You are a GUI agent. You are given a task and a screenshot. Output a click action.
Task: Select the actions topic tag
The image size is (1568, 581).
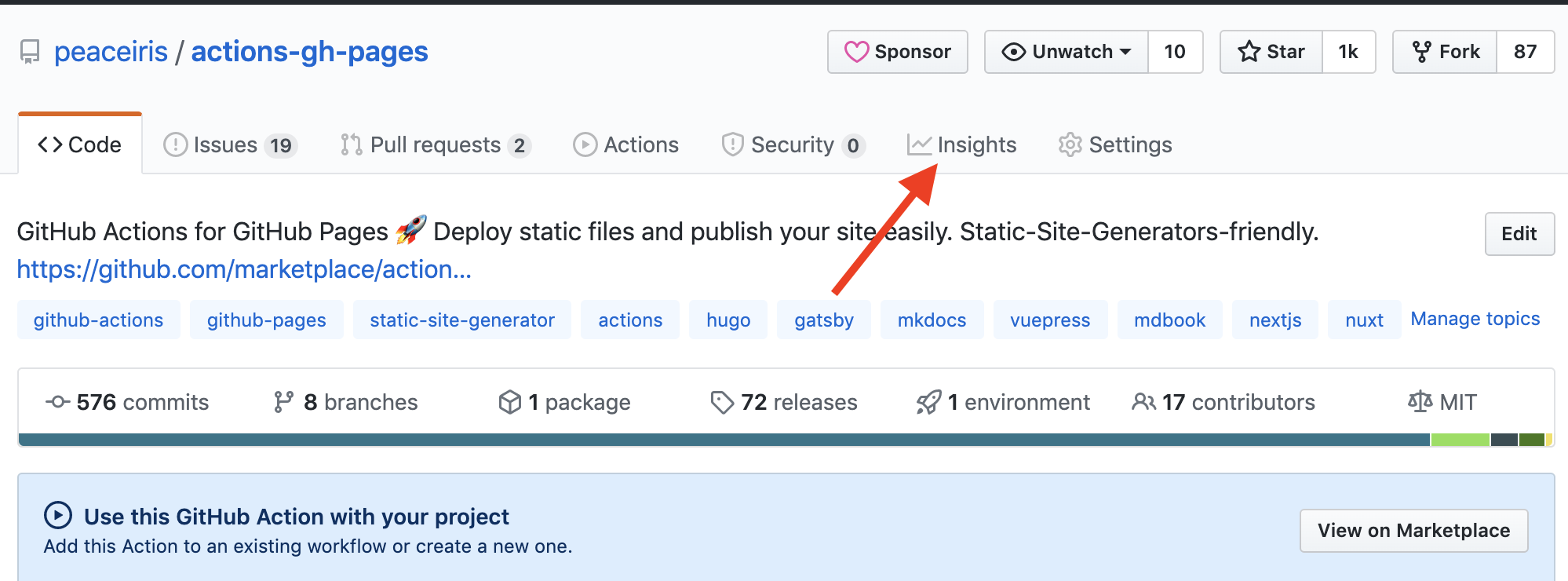coord(630,320)
